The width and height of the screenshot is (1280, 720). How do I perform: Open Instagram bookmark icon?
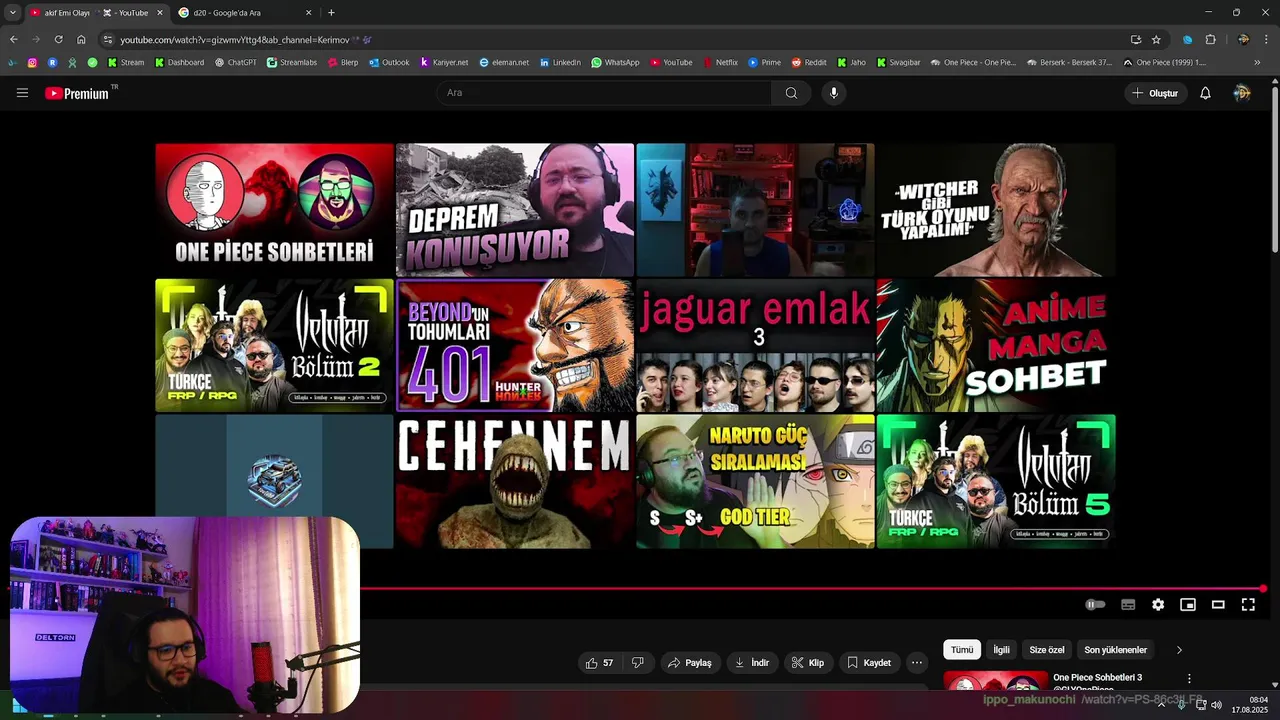[32, 62]
